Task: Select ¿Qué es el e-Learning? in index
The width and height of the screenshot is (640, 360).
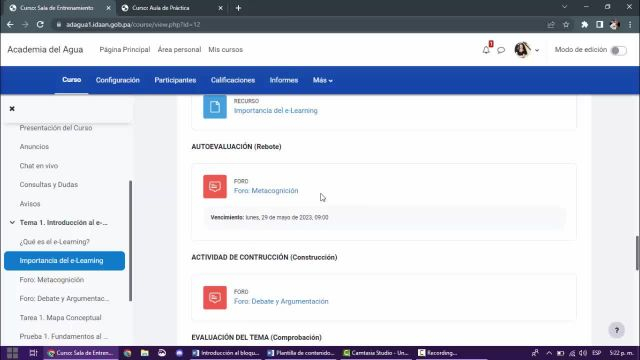Action: tap(55, 242)
